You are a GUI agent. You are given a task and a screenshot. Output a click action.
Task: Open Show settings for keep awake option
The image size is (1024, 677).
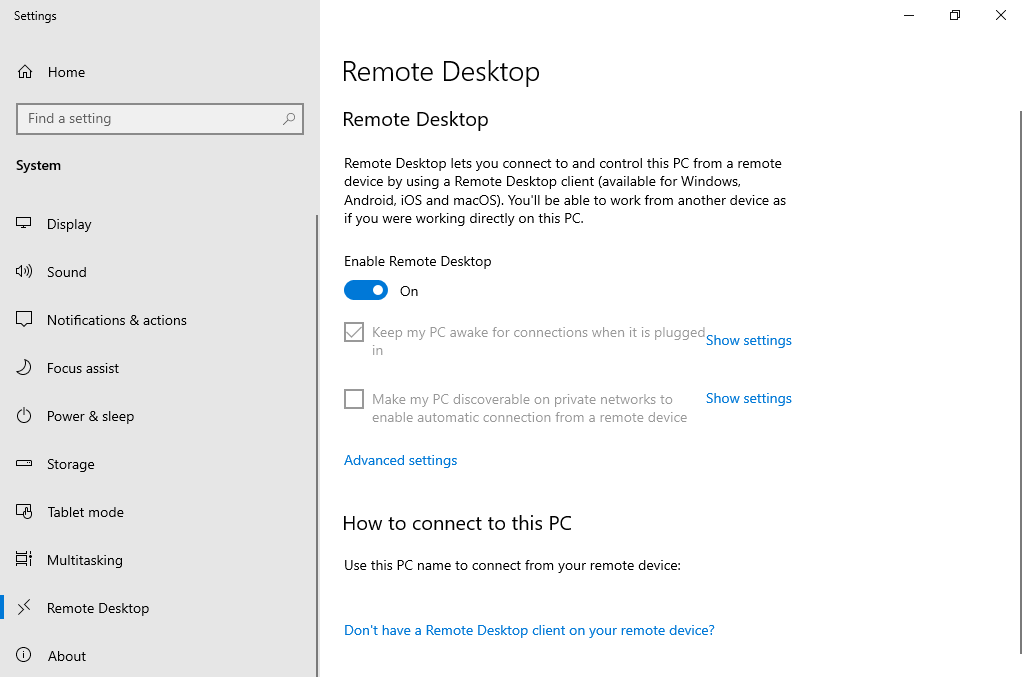[x=748, y=340]
